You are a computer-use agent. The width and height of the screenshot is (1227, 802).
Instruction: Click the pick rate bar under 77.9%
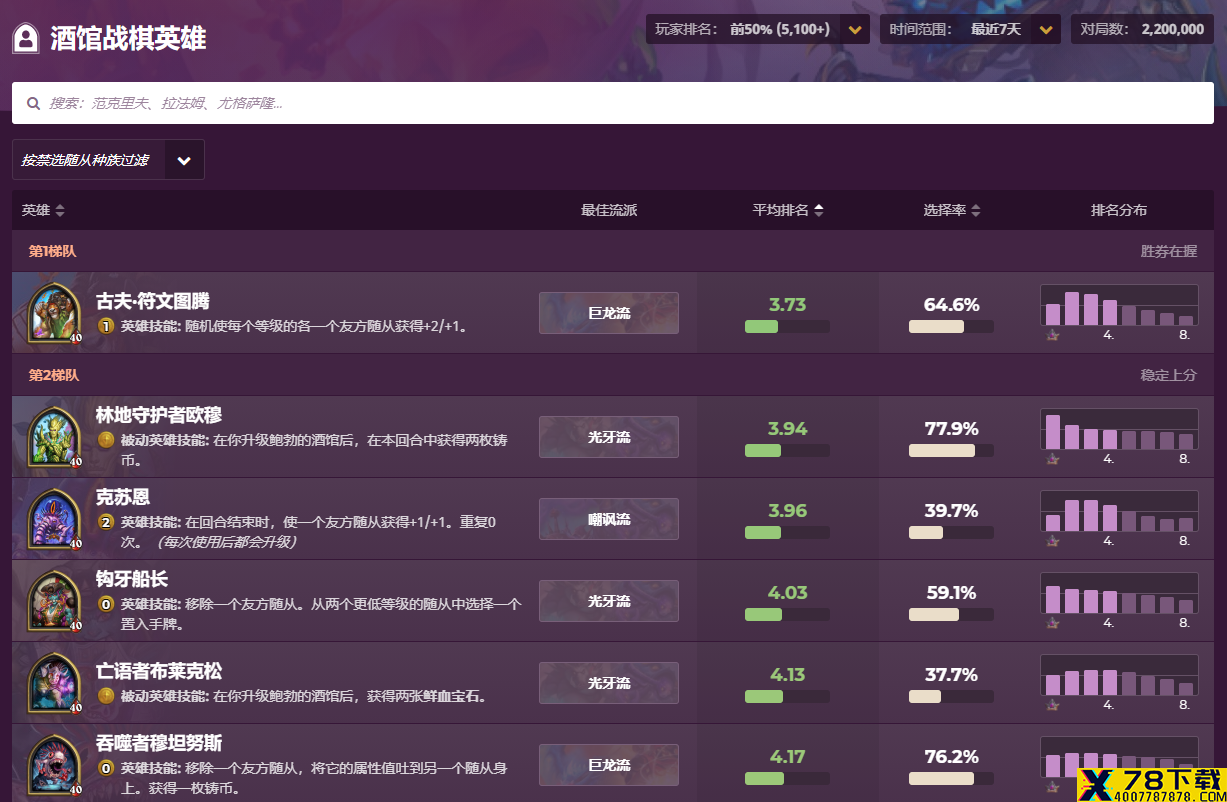pyautogui.click(x=951, y=450)
